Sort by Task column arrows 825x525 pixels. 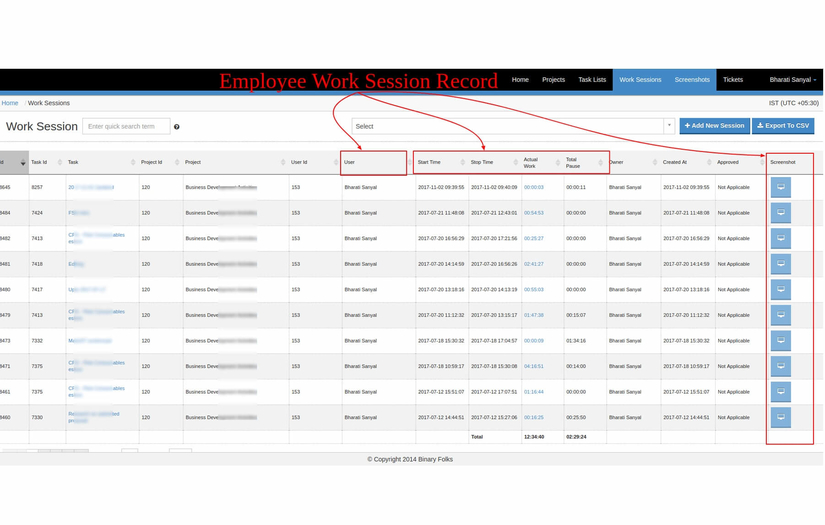click(x=133, y=163)
